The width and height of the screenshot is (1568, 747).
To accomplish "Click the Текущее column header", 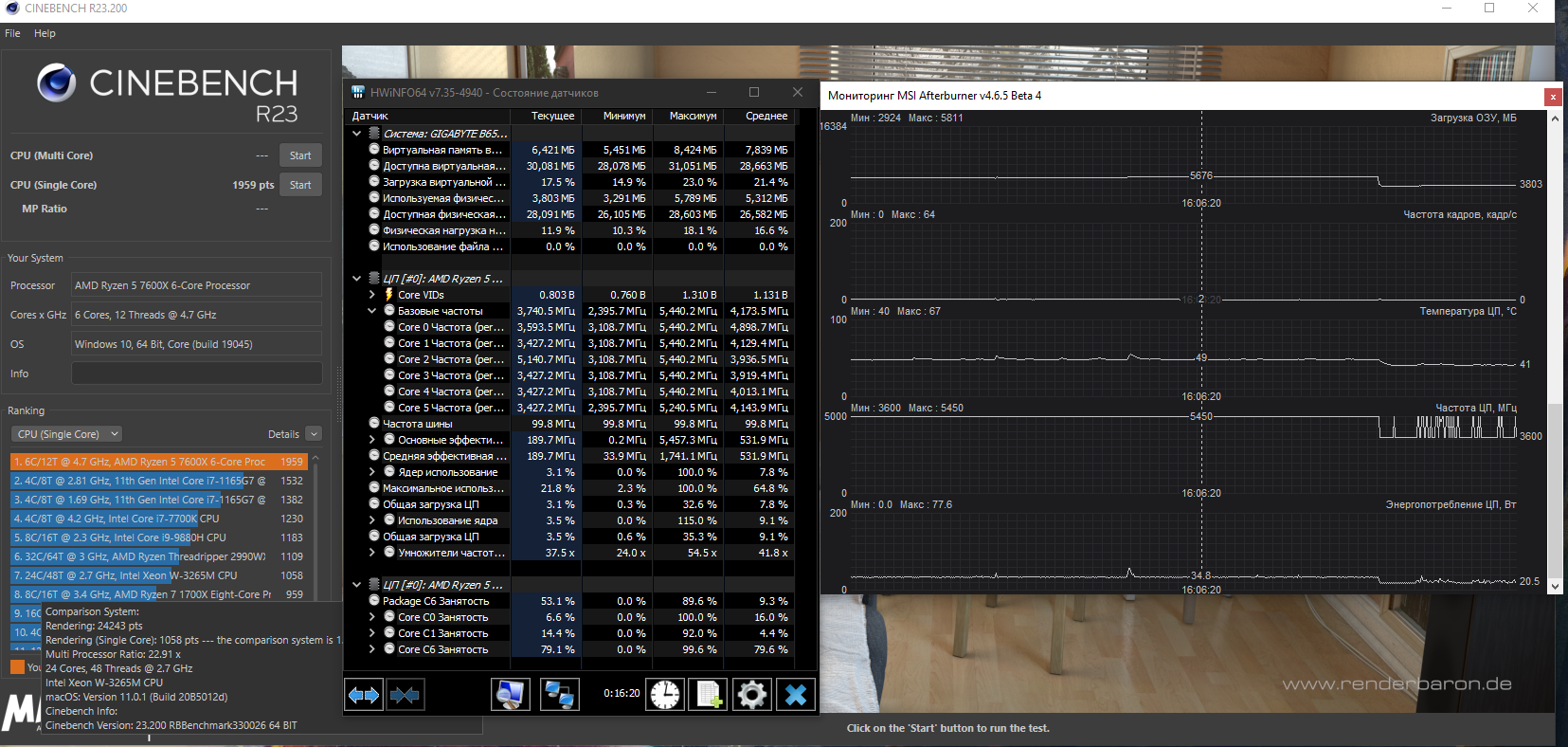I will point(546,116).
